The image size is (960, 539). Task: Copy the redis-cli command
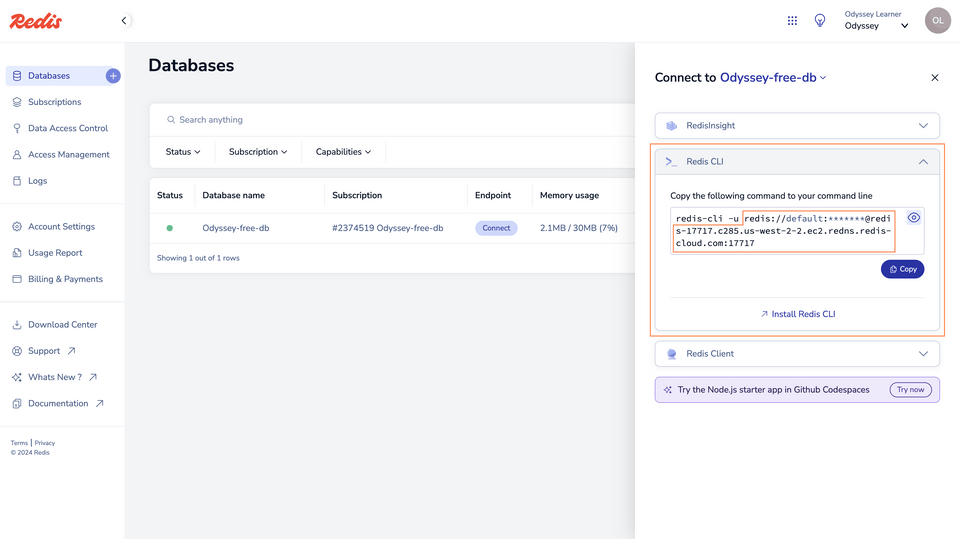pyautogui.click(x=902, y=270)
